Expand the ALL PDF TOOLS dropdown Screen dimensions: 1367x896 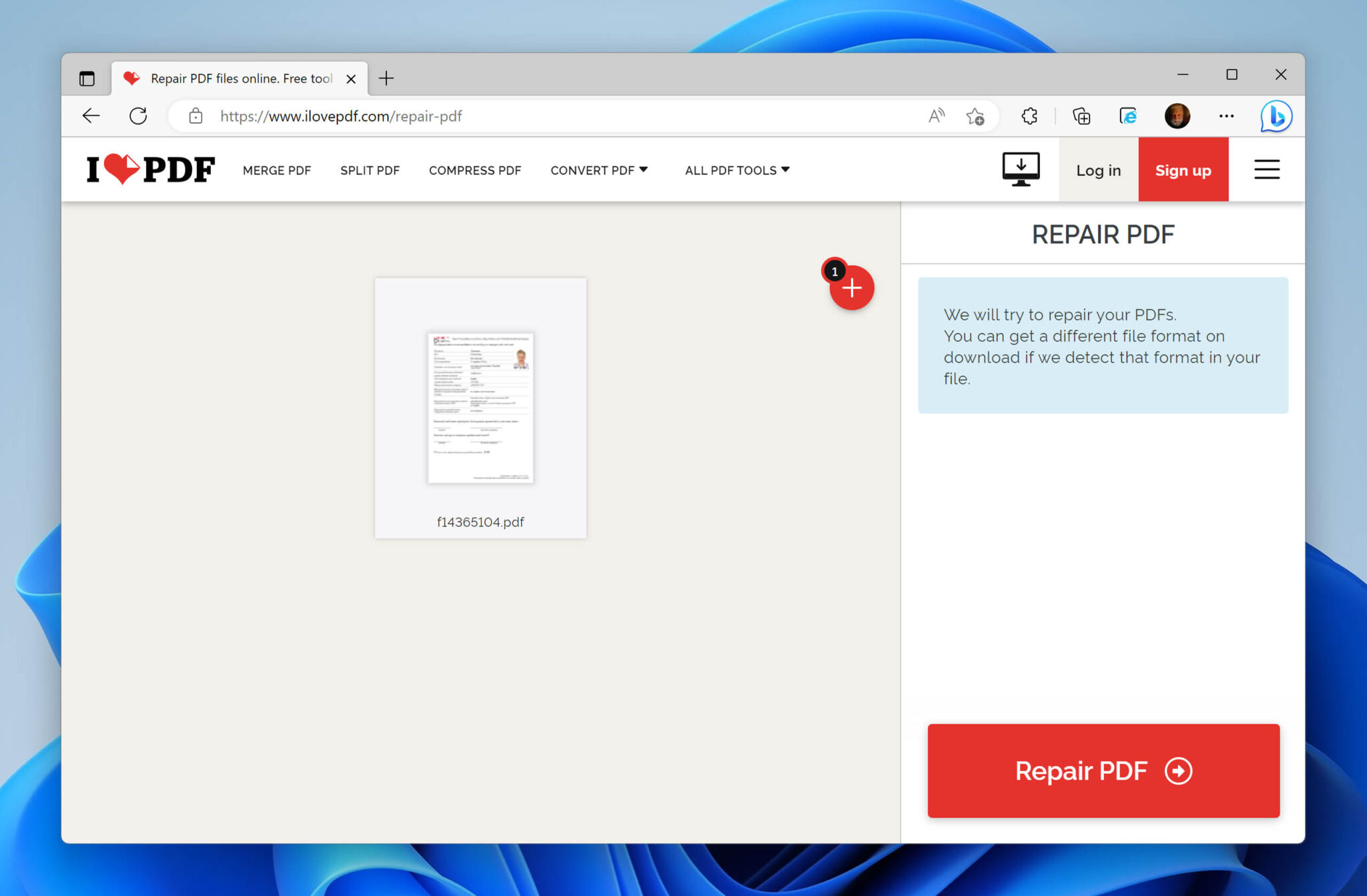736,170
